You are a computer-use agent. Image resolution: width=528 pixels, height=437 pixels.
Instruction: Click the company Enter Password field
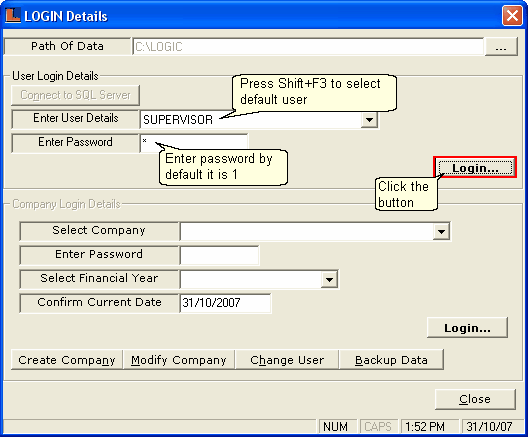(x=220, y=255)
